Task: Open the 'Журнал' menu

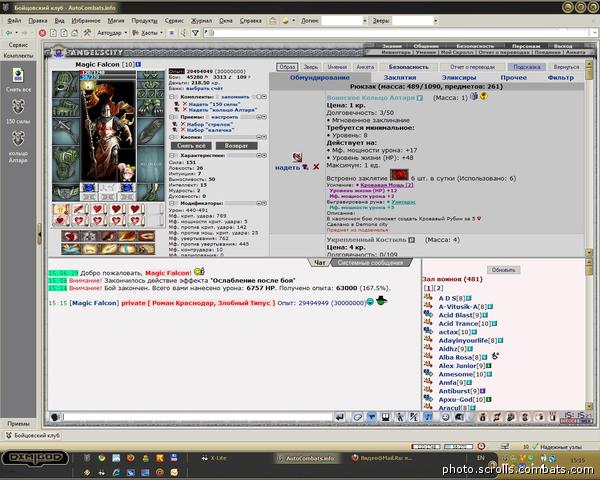Action: 201,21
